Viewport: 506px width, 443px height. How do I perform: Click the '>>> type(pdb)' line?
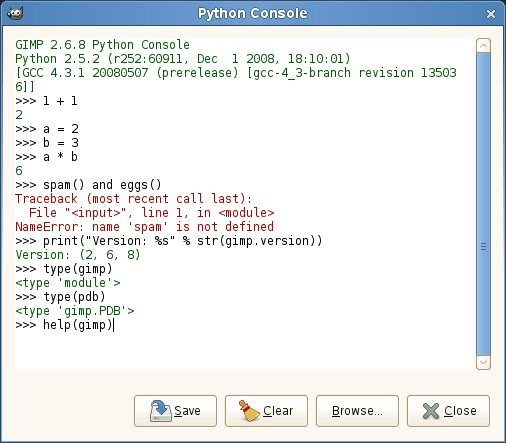[x=60, y=297]
